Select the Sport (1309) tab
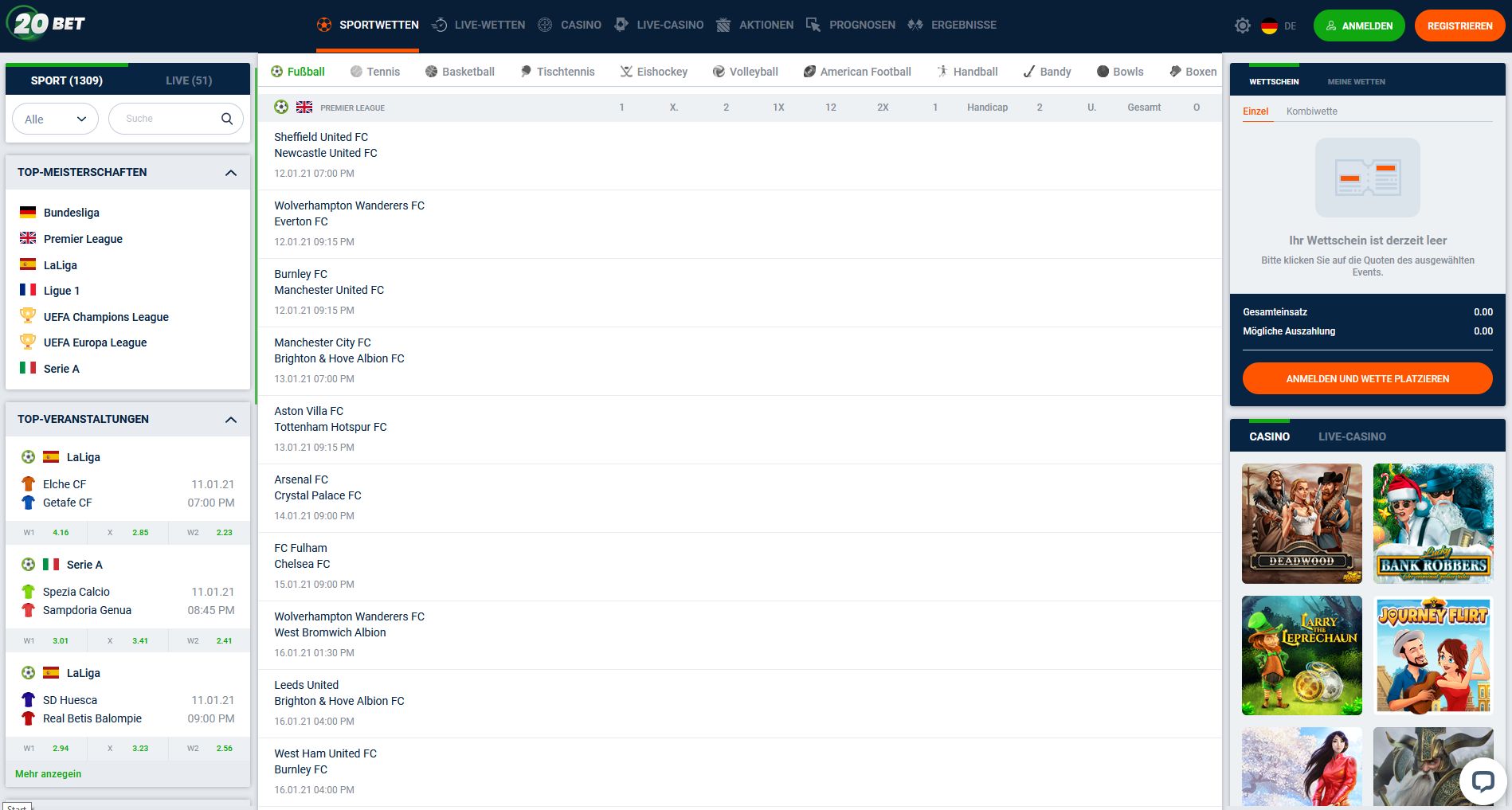 point(67,80)
